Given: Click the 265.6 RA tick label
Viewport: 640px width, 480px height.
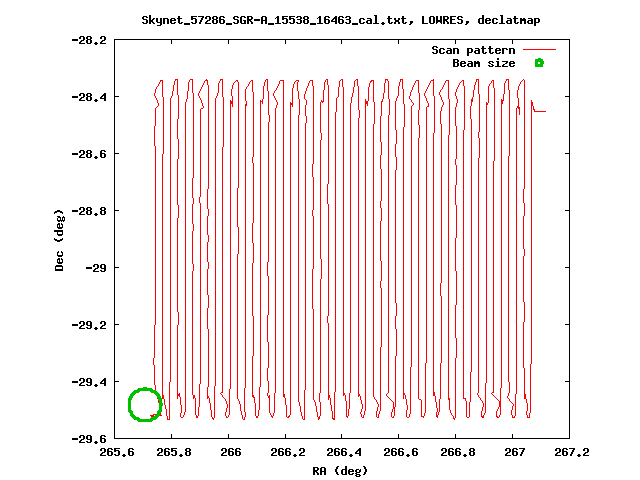Looking at the screenshot, I should click(x=117, y=452).
